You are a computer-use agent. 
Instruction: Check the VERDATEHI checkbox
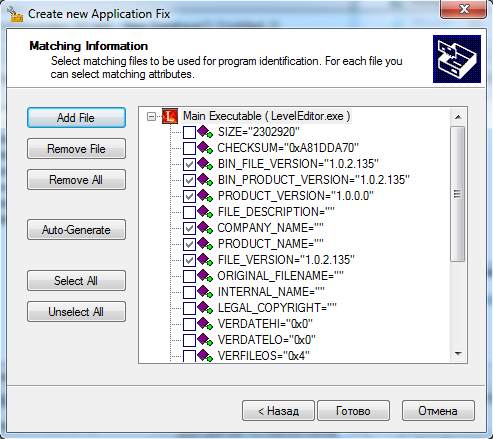189,324
